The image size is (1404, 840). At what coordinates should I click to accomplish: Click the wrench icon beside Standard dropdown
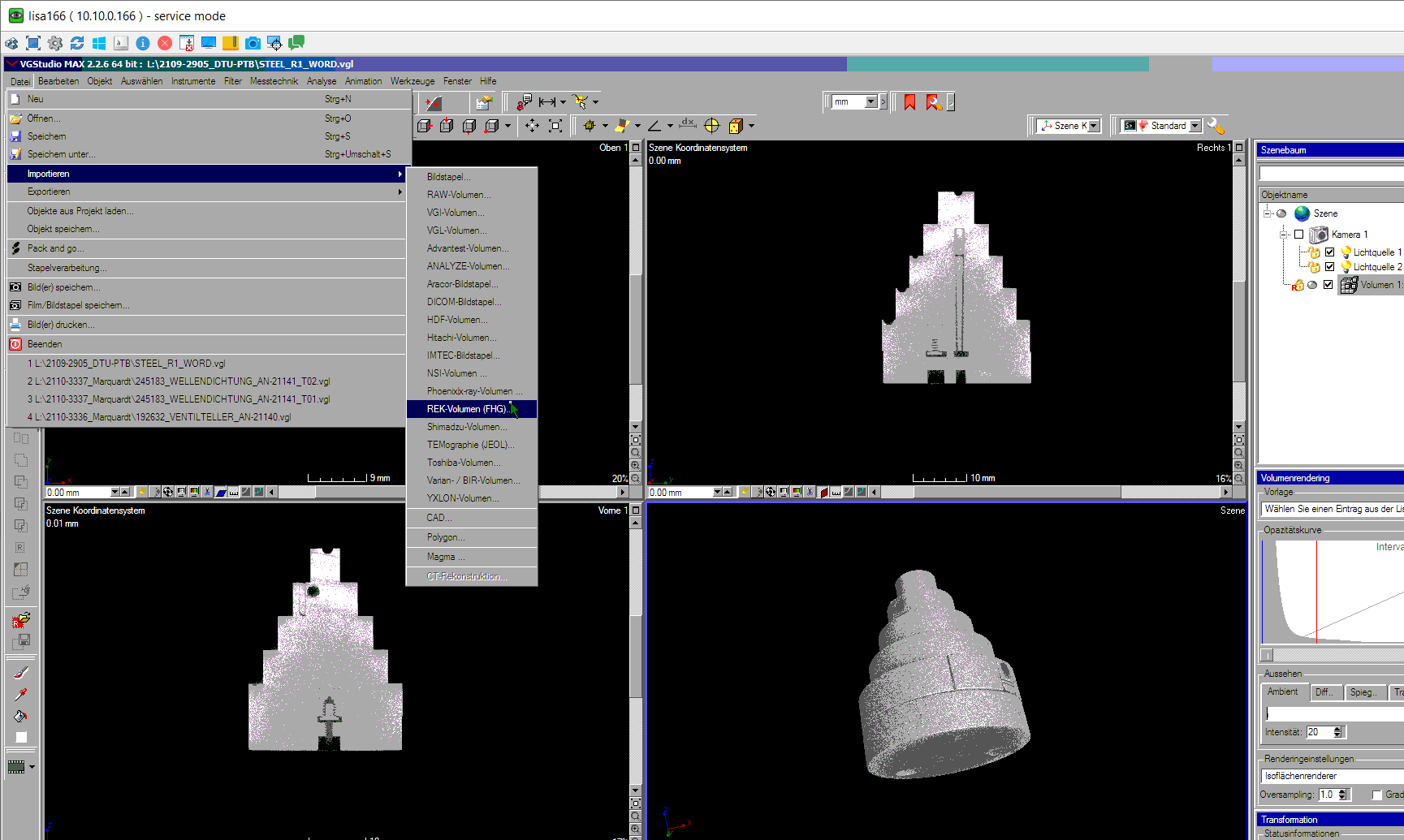tap(1216, 126)
